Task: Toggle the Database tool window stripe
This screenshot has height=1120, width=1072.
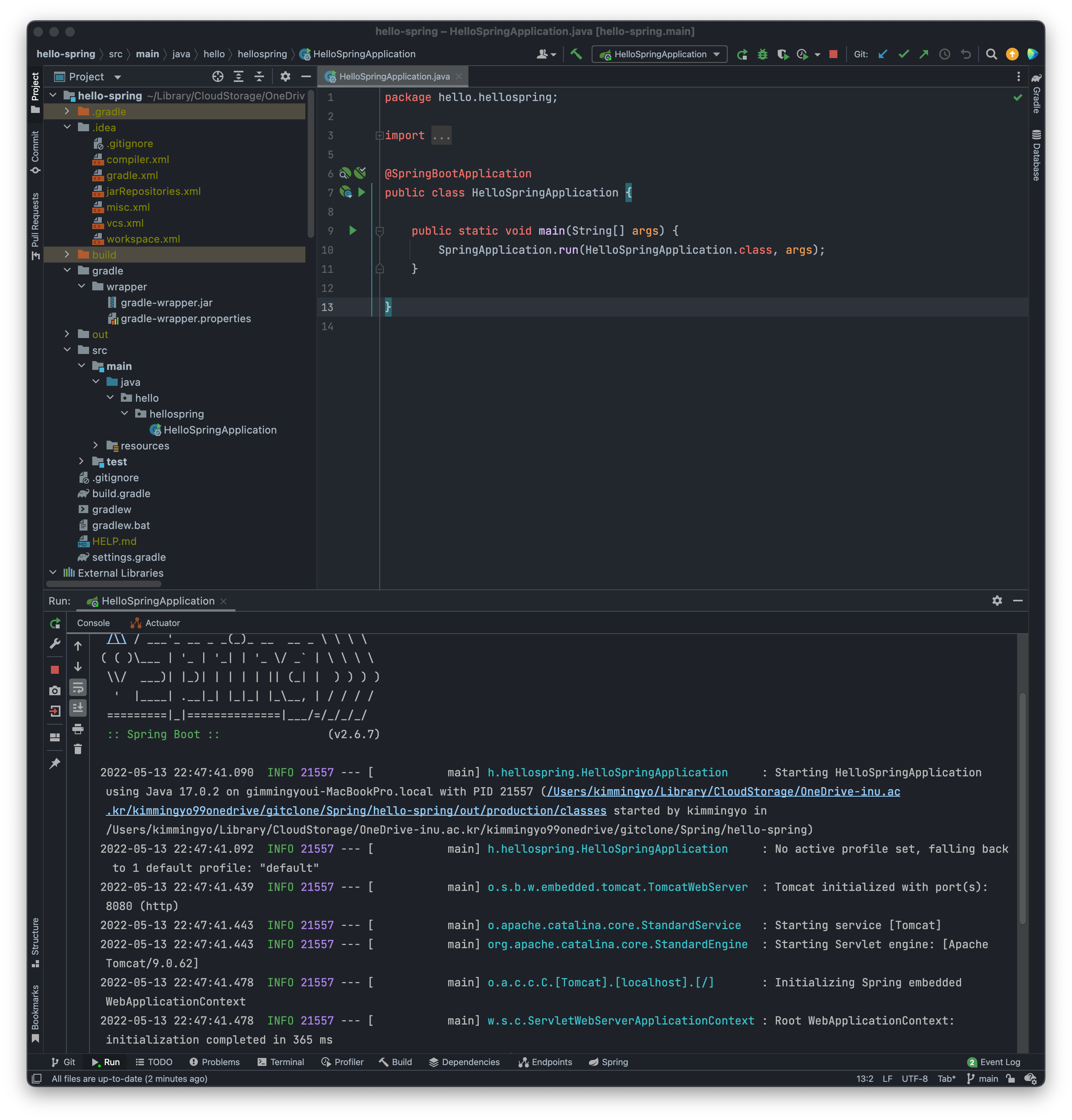Action: click(x=1036, y=155)
